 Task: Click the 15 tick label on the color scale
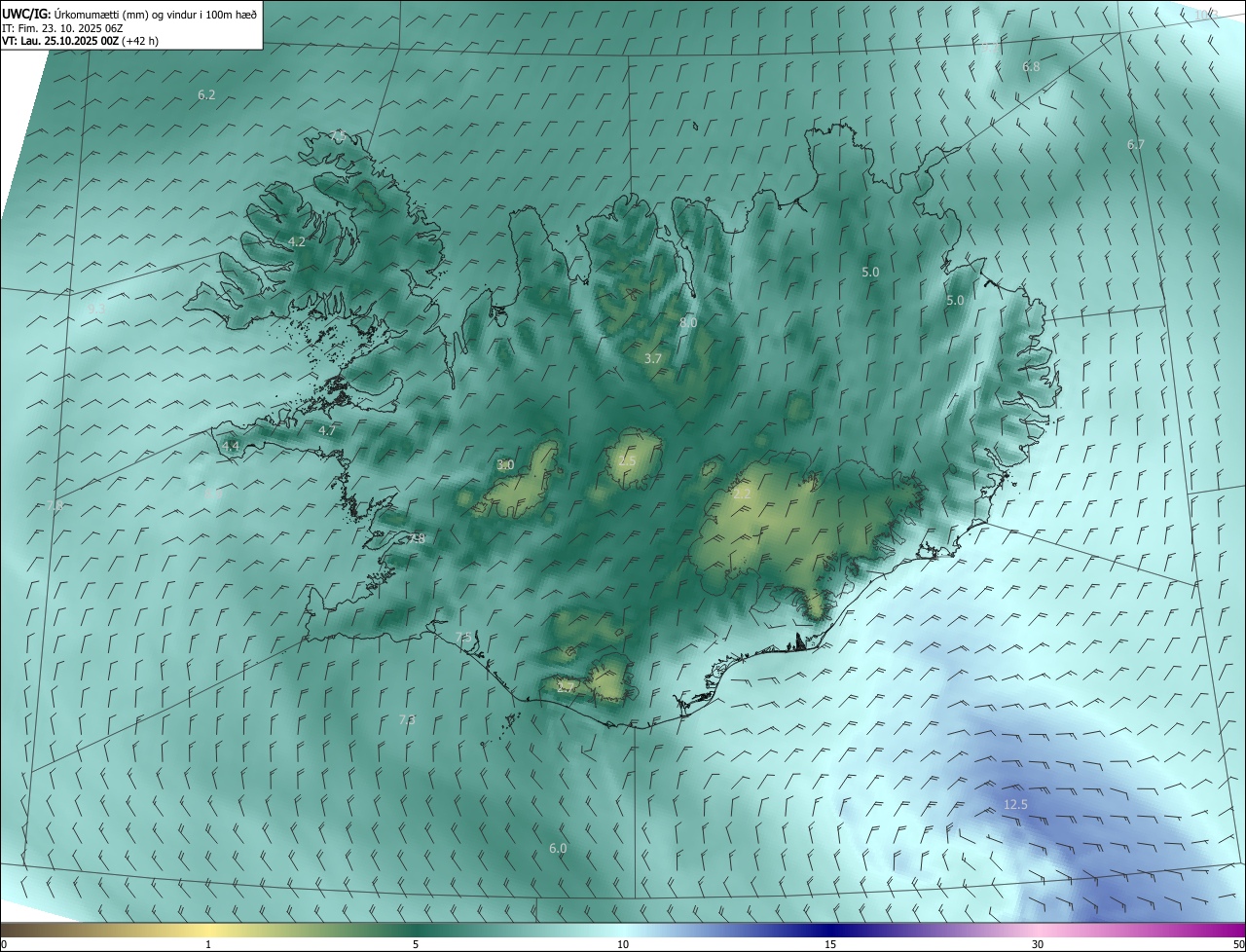pyautogui.click(x=830, y=945)
